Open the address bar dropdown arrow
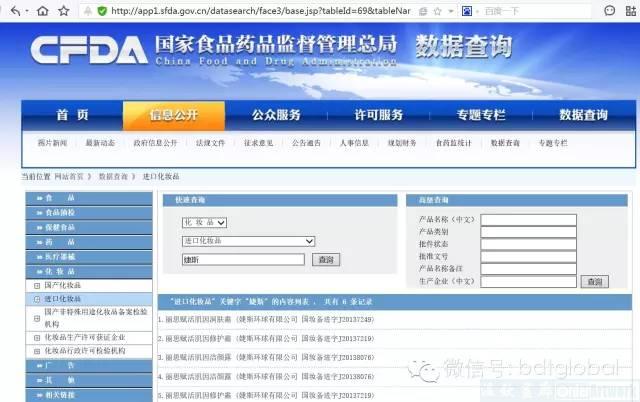640x402 pixels. [451, 11]
